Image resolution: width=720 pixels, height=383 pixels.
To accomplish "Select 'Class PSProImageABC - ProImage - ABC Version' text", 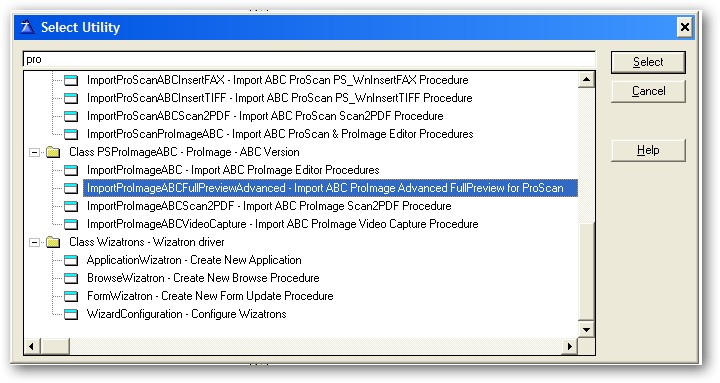I will 184,152.
